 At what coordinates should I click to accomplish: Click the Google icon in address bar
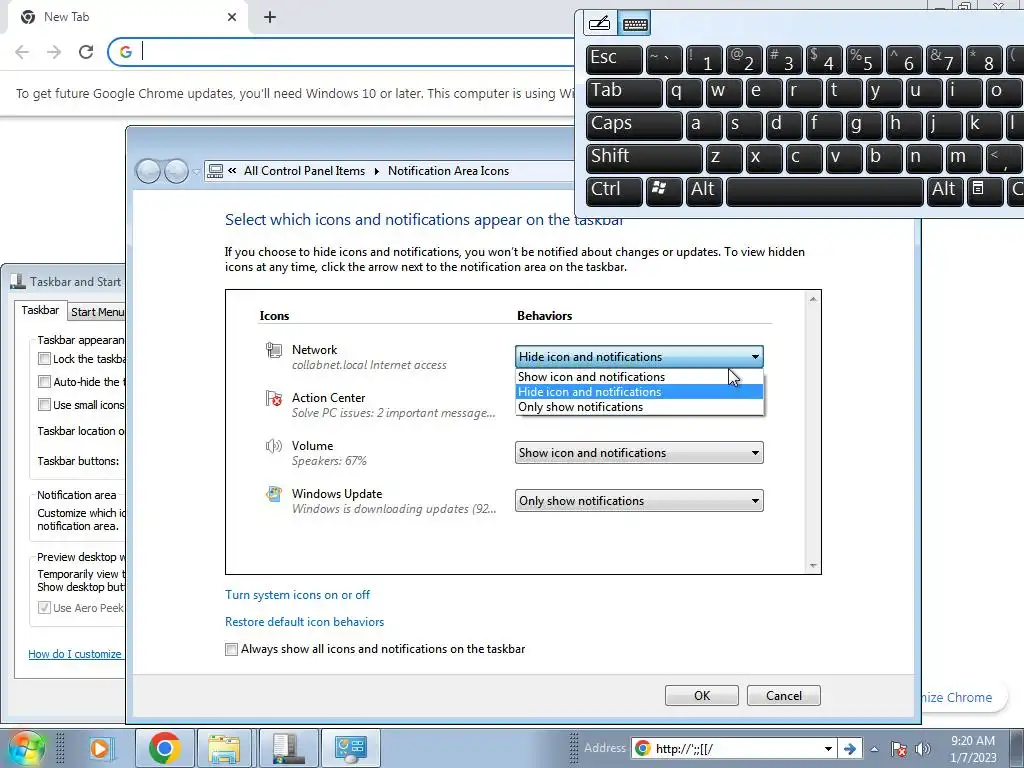click(x=126, y=52)
